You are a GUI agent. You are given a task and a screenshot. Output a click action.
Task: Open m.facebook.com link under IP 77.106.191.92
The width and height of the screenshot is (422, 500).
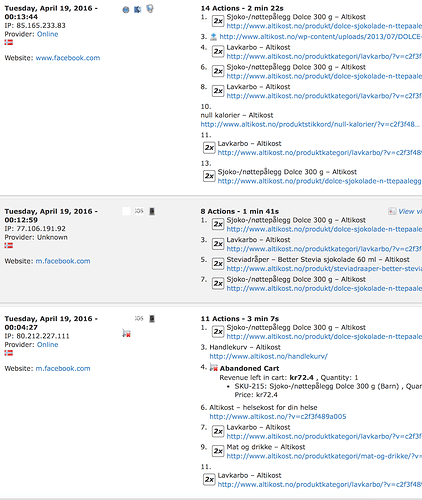(63, 261)
